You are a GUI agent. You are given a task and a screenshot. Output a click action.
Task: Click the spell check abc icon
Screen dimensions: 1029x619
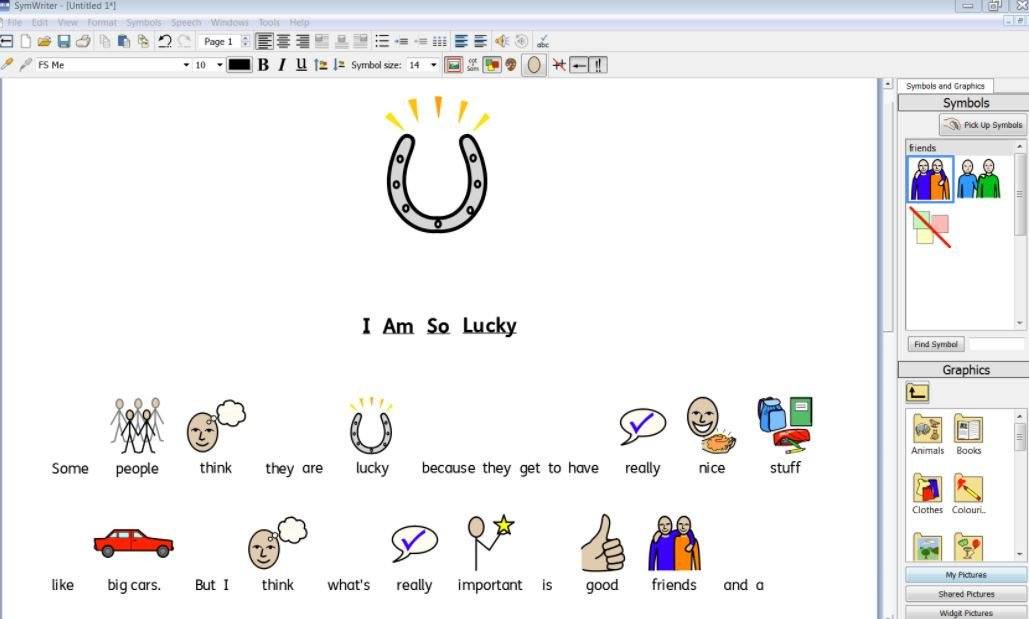(x=543, y=41)
